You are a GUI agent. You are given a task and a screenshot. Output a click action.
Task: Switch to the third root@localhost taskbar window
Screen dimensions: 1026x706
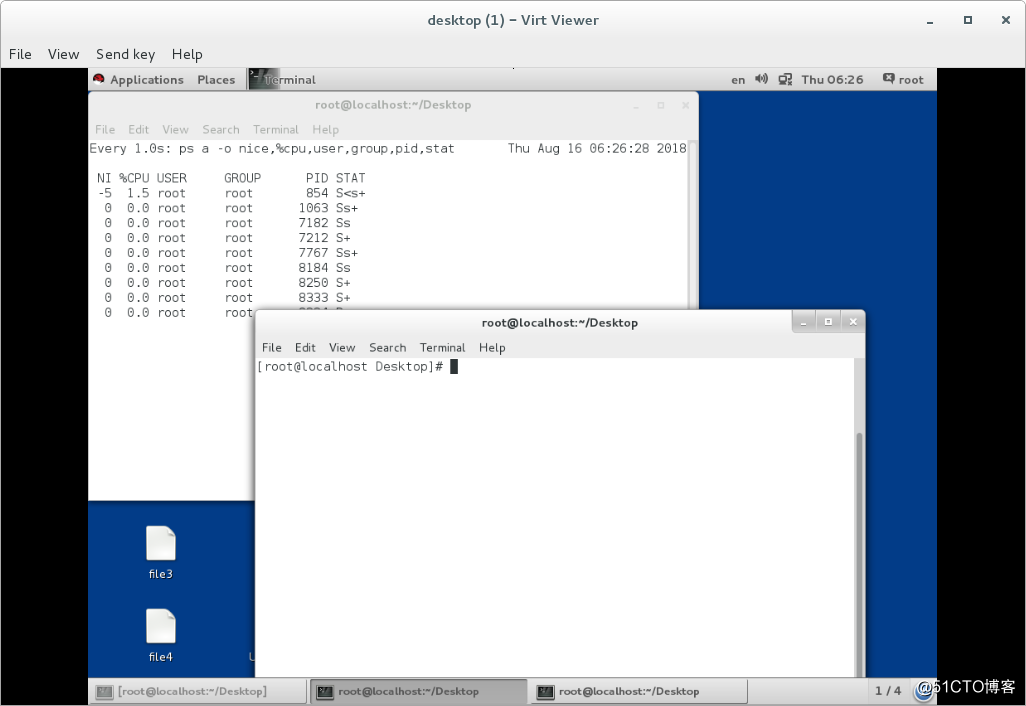639,692
